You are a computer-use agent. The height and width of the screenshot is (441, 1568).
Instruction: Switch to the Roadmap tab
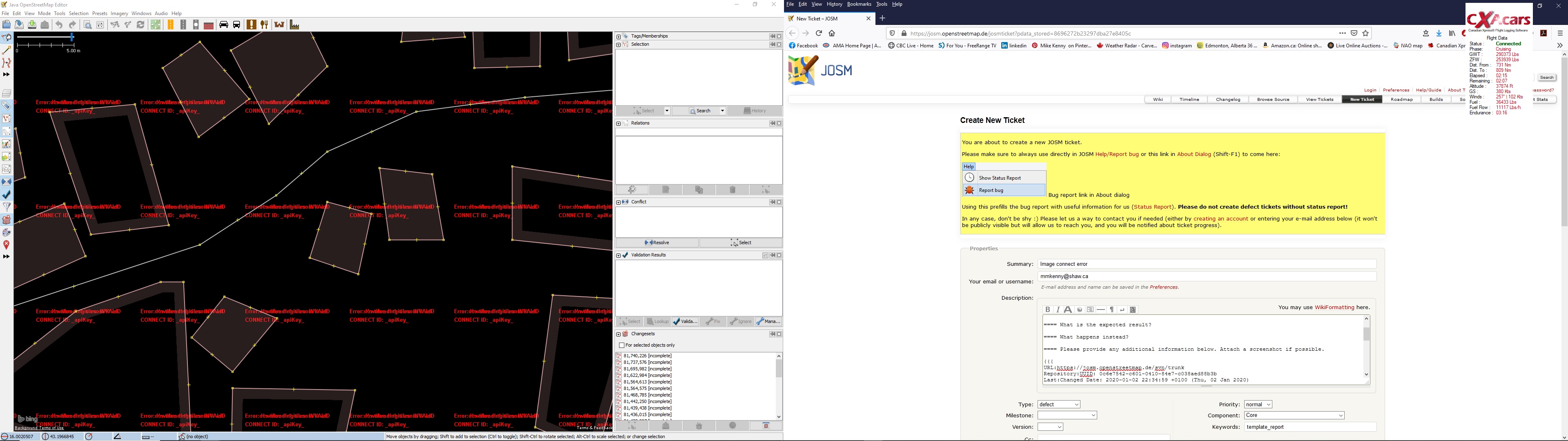click(1401, 99)
